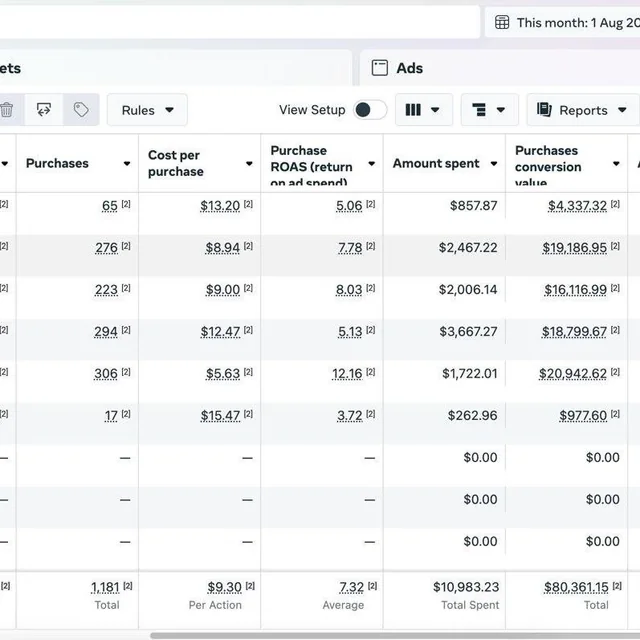Click conversion value $977.60

tap(583, 416)
